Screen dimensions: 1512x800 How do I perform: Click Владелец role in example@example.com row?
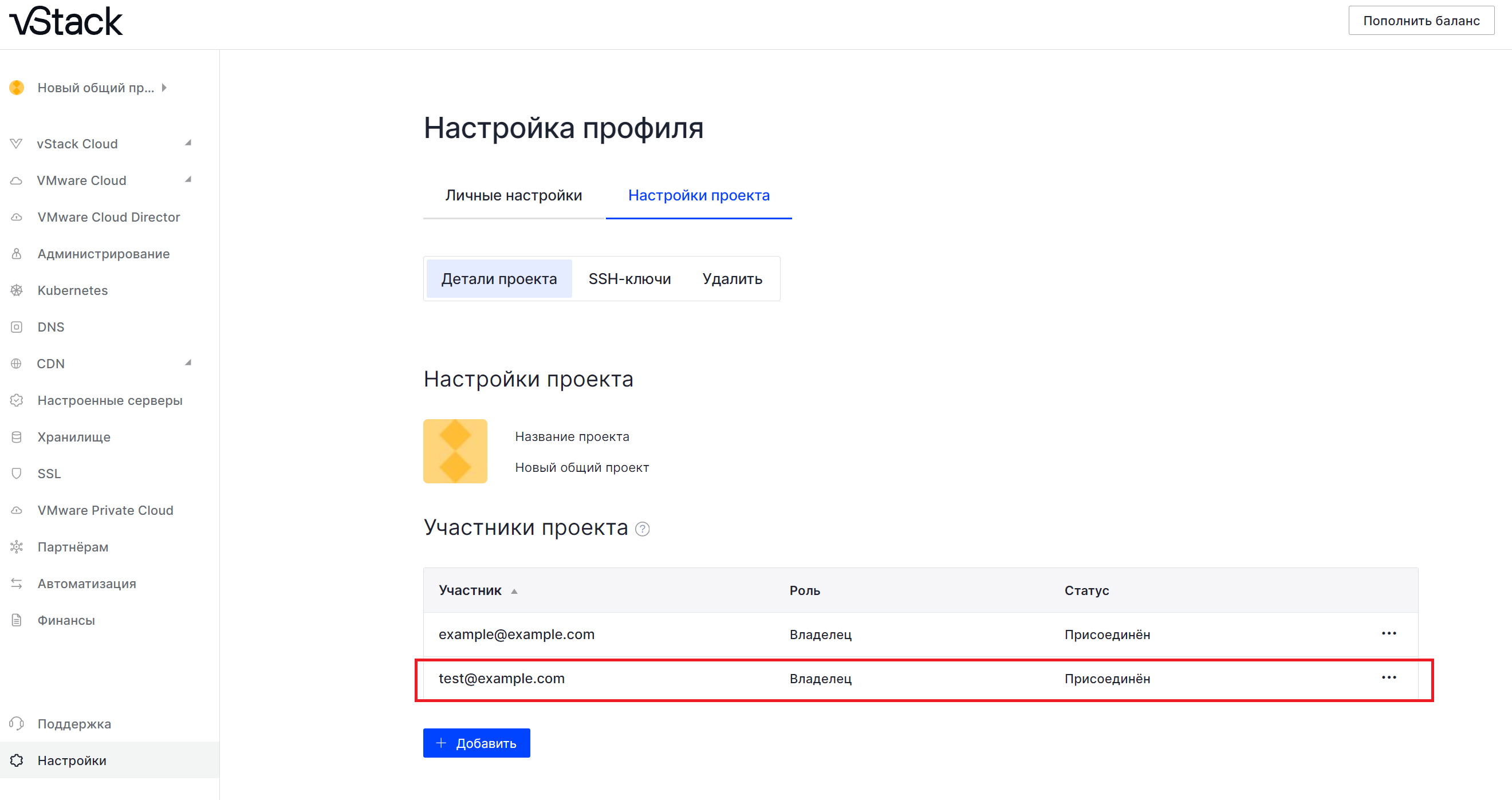pos(820,635)
